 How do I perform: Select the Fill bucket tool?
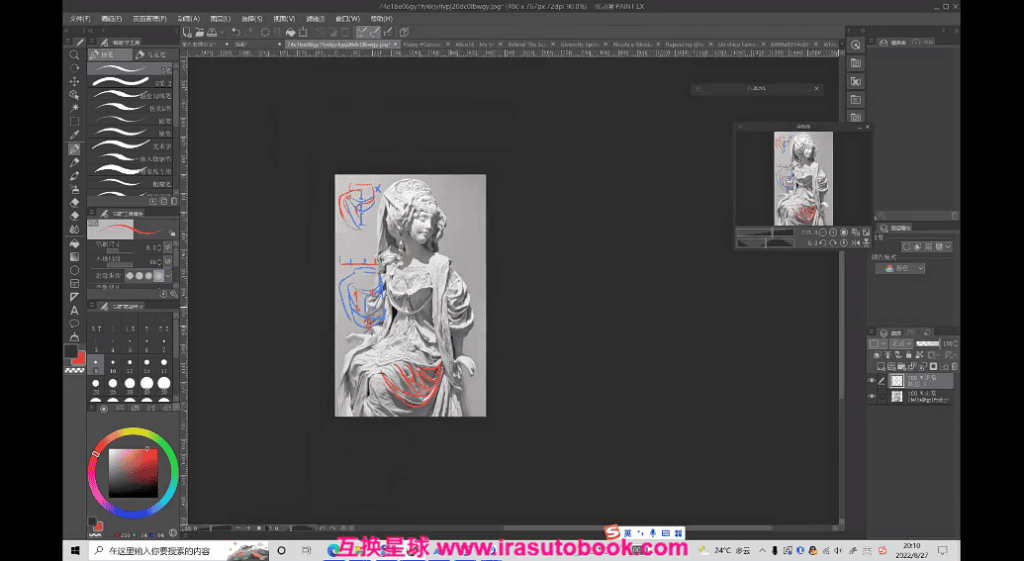(x=74, y=243)
